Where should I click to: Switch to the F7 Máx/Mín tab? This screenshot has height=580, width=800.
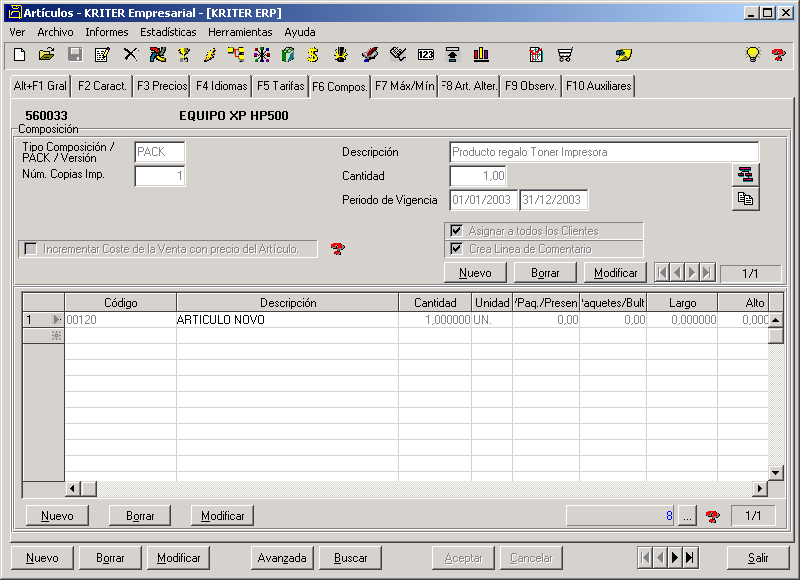click(405, 86)
